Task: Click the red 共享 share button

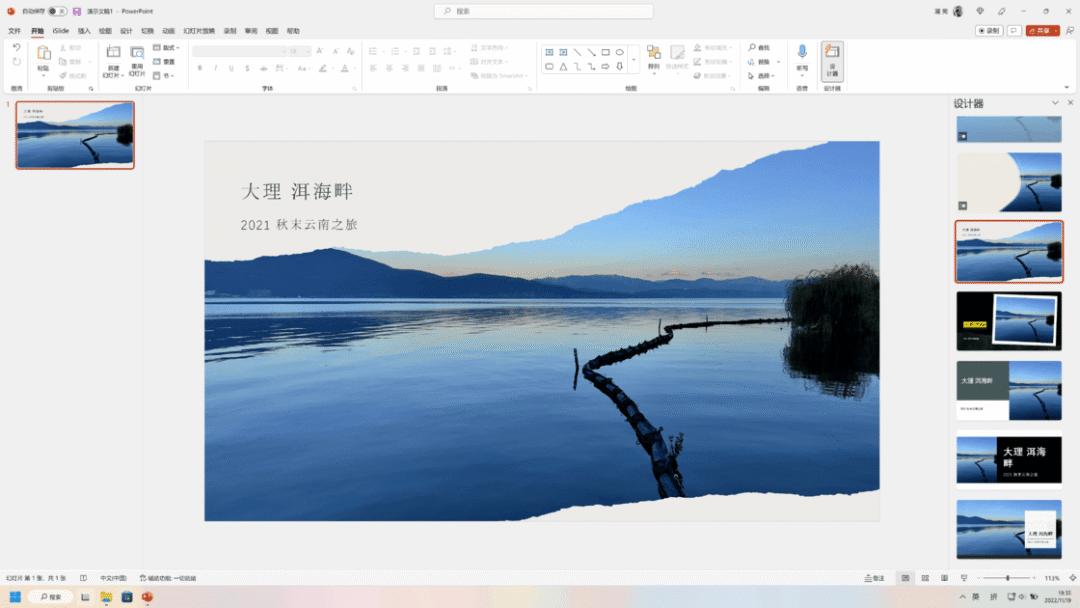Action: (1042, 31)
